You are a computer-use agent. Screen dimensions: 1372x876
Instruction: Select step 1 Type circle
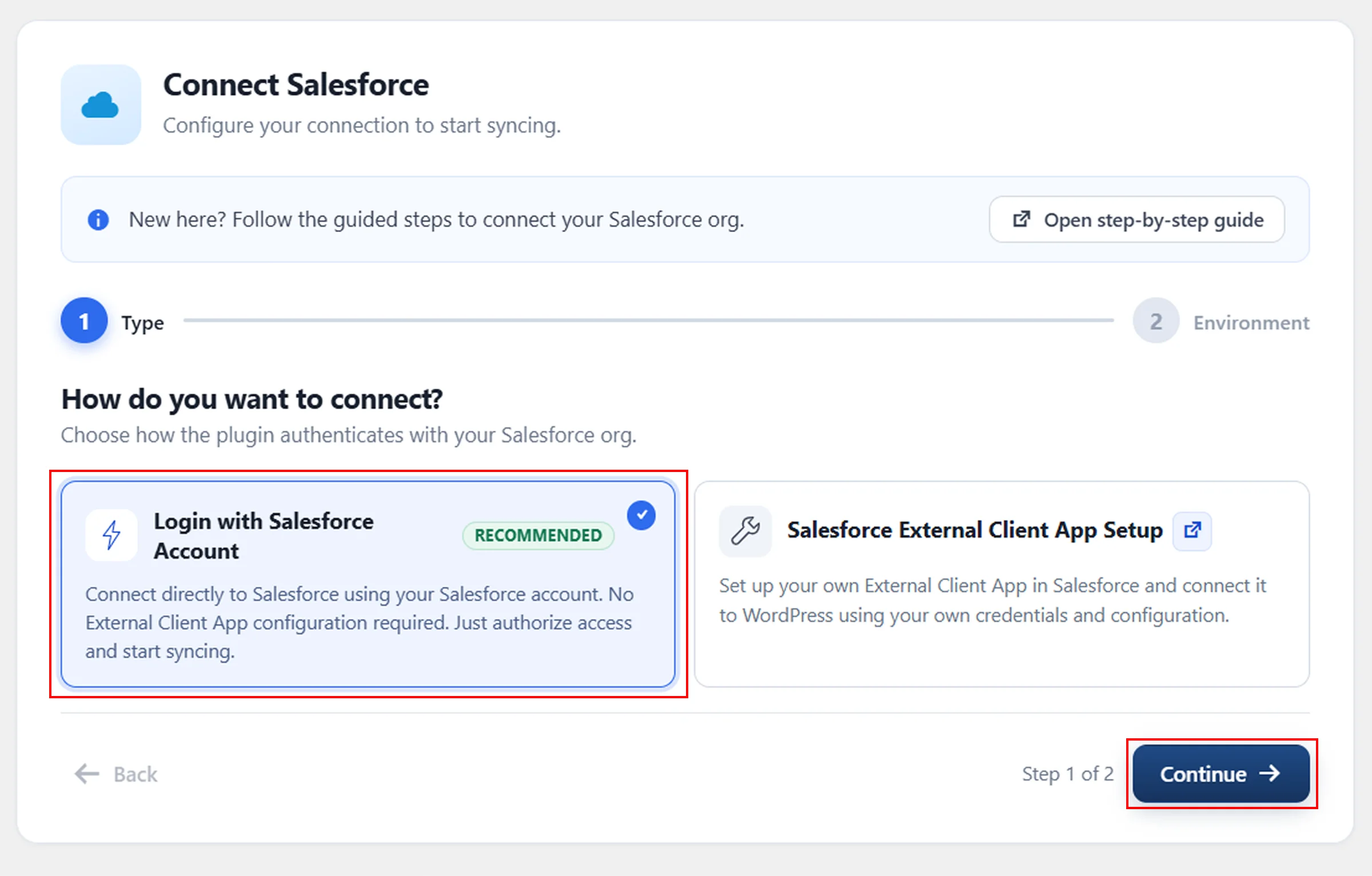[x=84, y=321]
